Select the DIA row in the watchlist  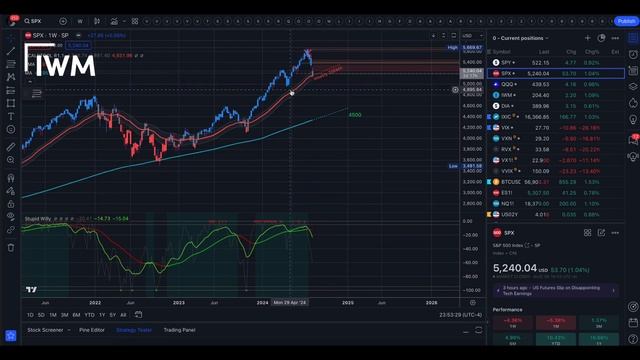tap(556, 106)
